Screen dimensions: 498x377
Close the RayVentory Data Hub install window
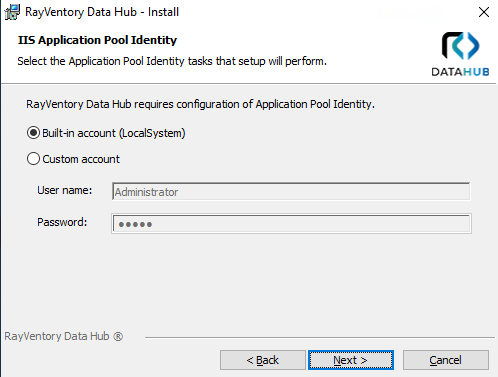pyautogui.click(x=484, y=12)
